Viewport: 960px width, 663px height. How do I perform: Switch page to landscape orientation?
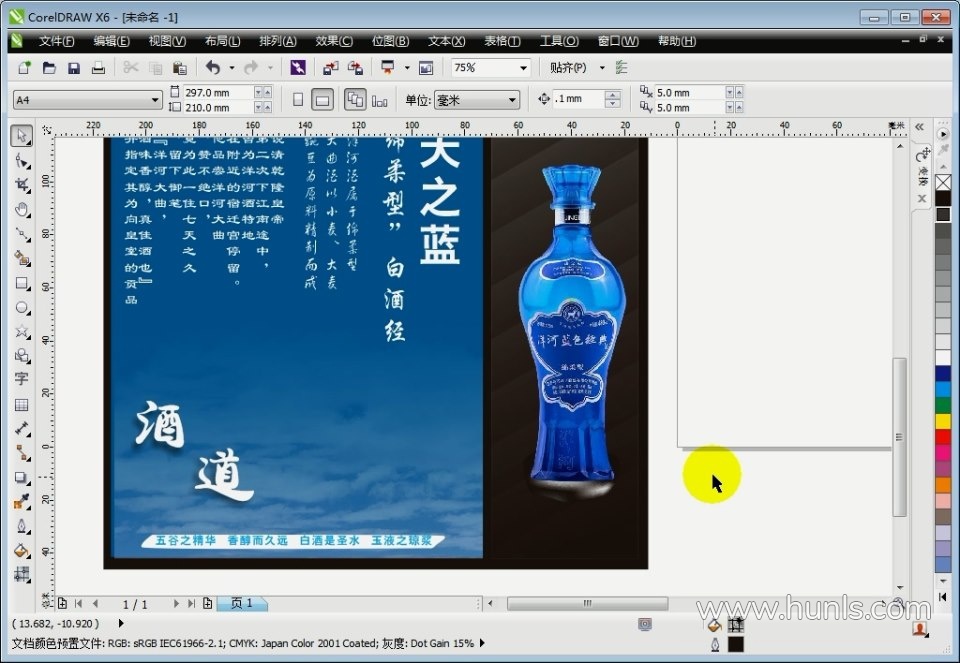322,100
